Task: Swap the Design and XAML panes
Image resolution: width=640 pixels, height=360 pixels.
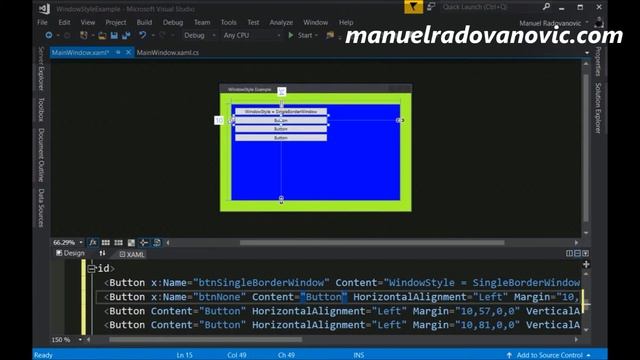Action: click(102, 253)
